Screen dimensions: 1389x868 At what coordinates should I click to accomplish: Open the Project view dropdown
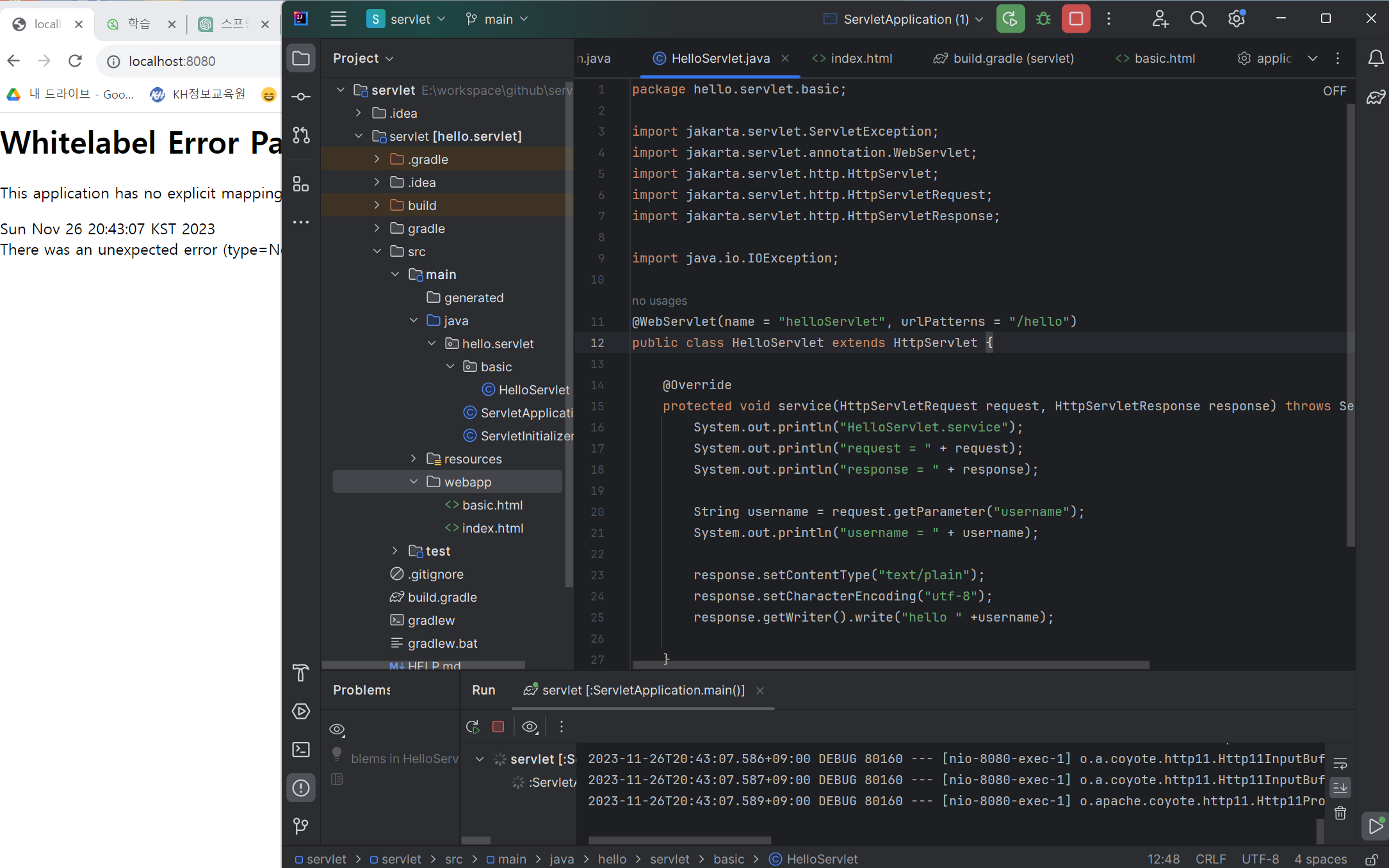pos(362,58)
